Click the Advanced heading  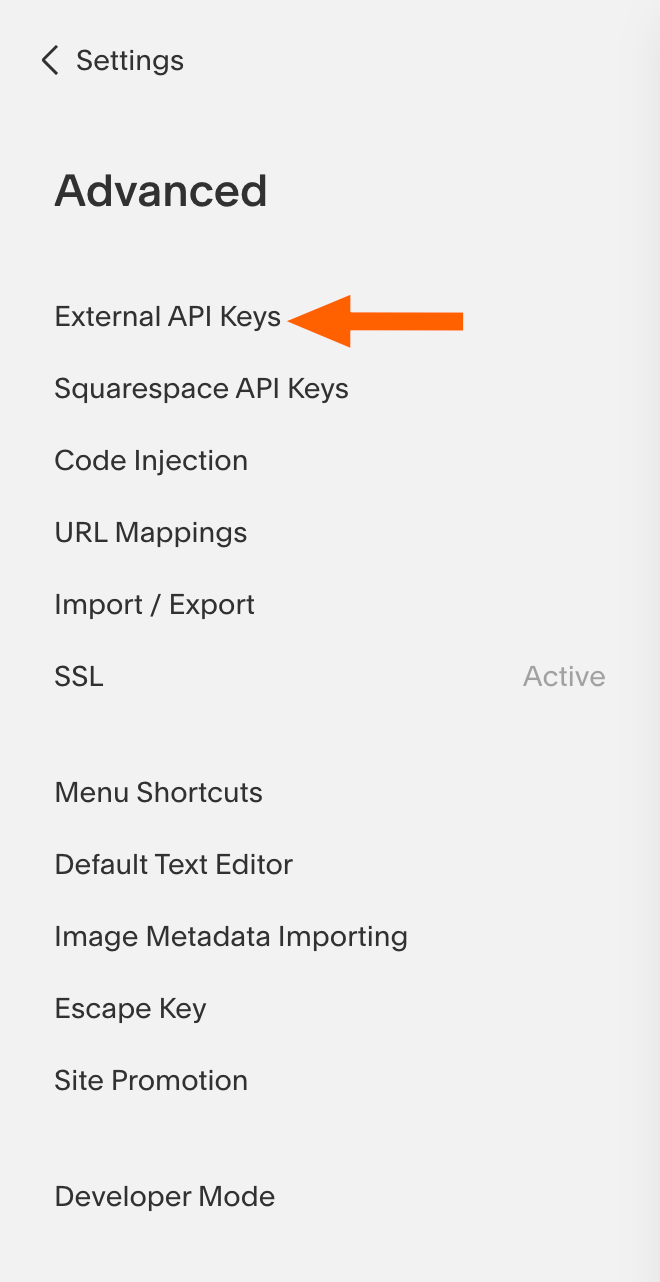[160, 191]
